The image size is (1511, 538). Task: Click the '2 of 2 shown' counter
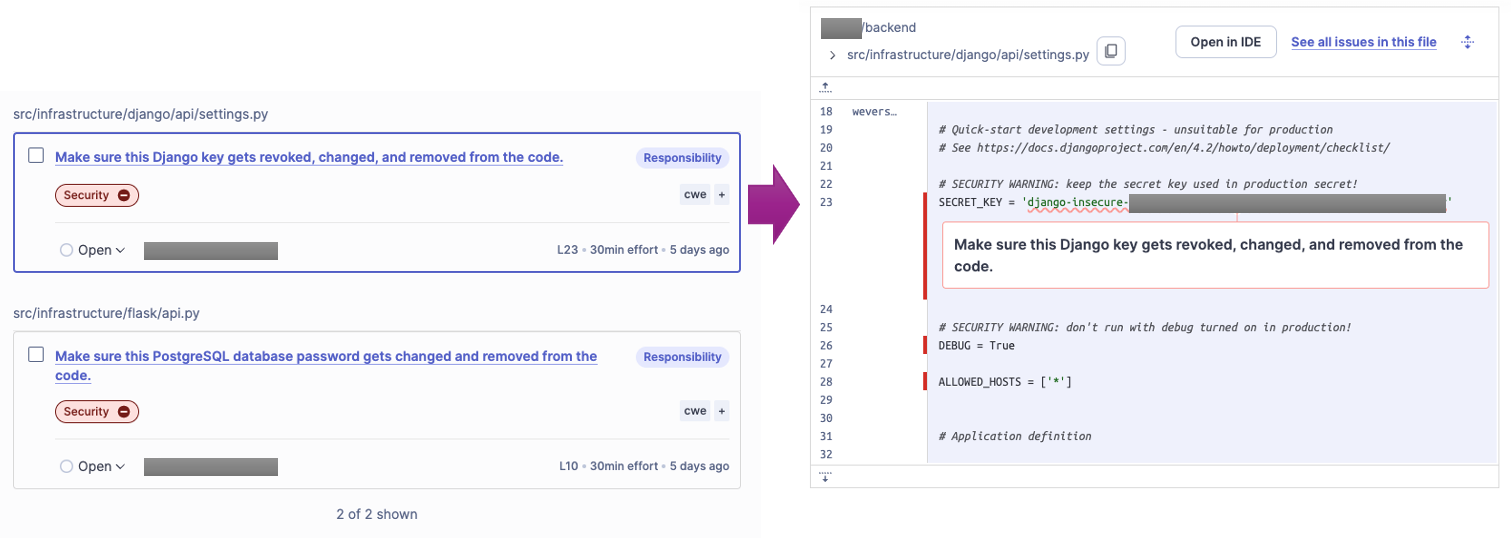click(x=377, y=514)
